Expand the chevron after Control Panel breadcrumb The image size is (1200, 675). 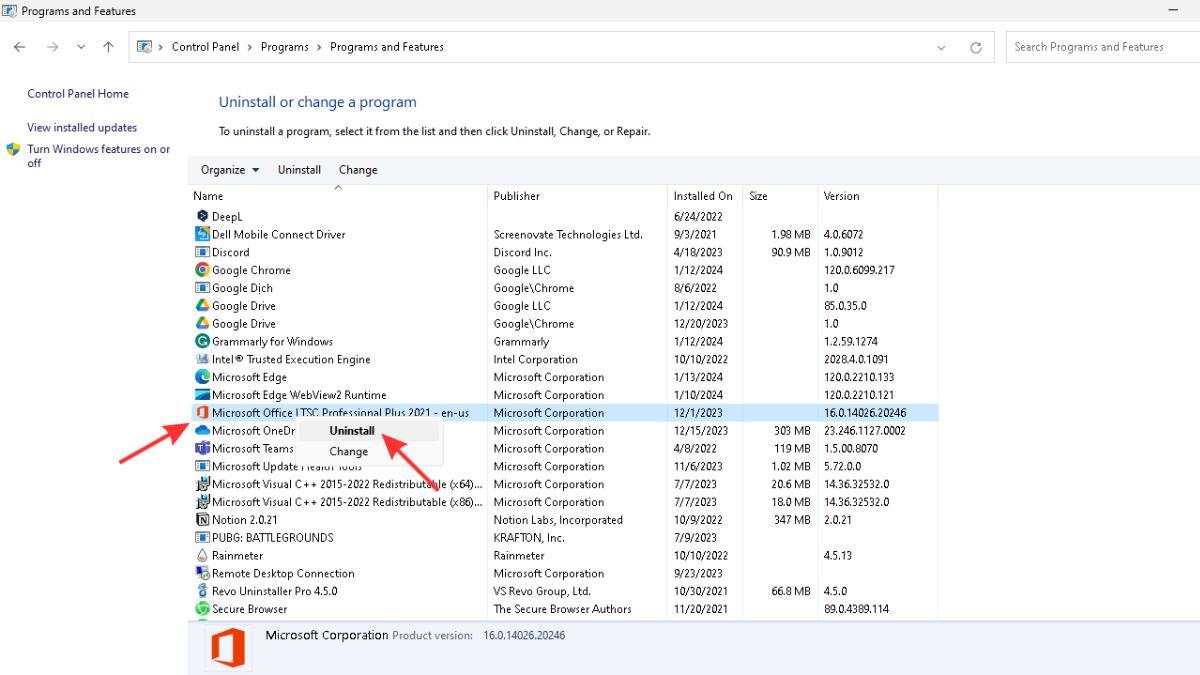250,47
